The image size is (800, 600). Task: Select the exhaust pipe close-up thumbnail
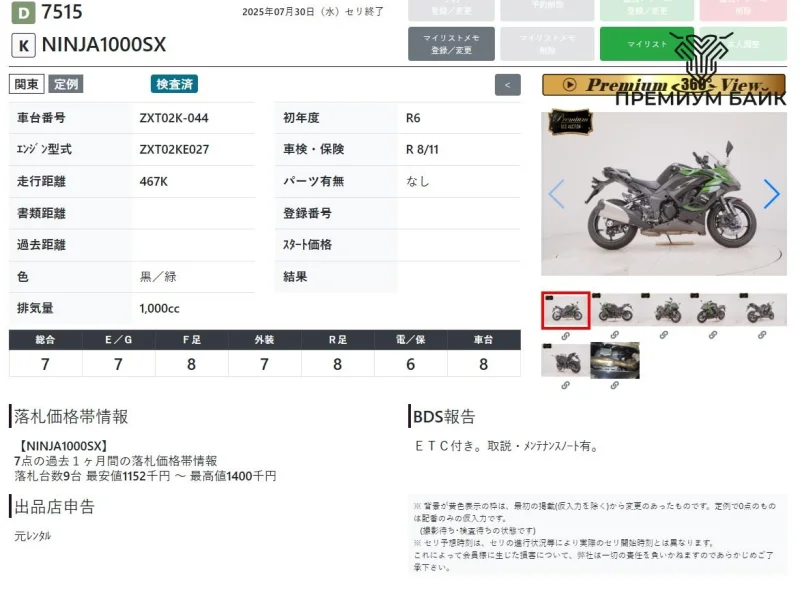(615, 360)
